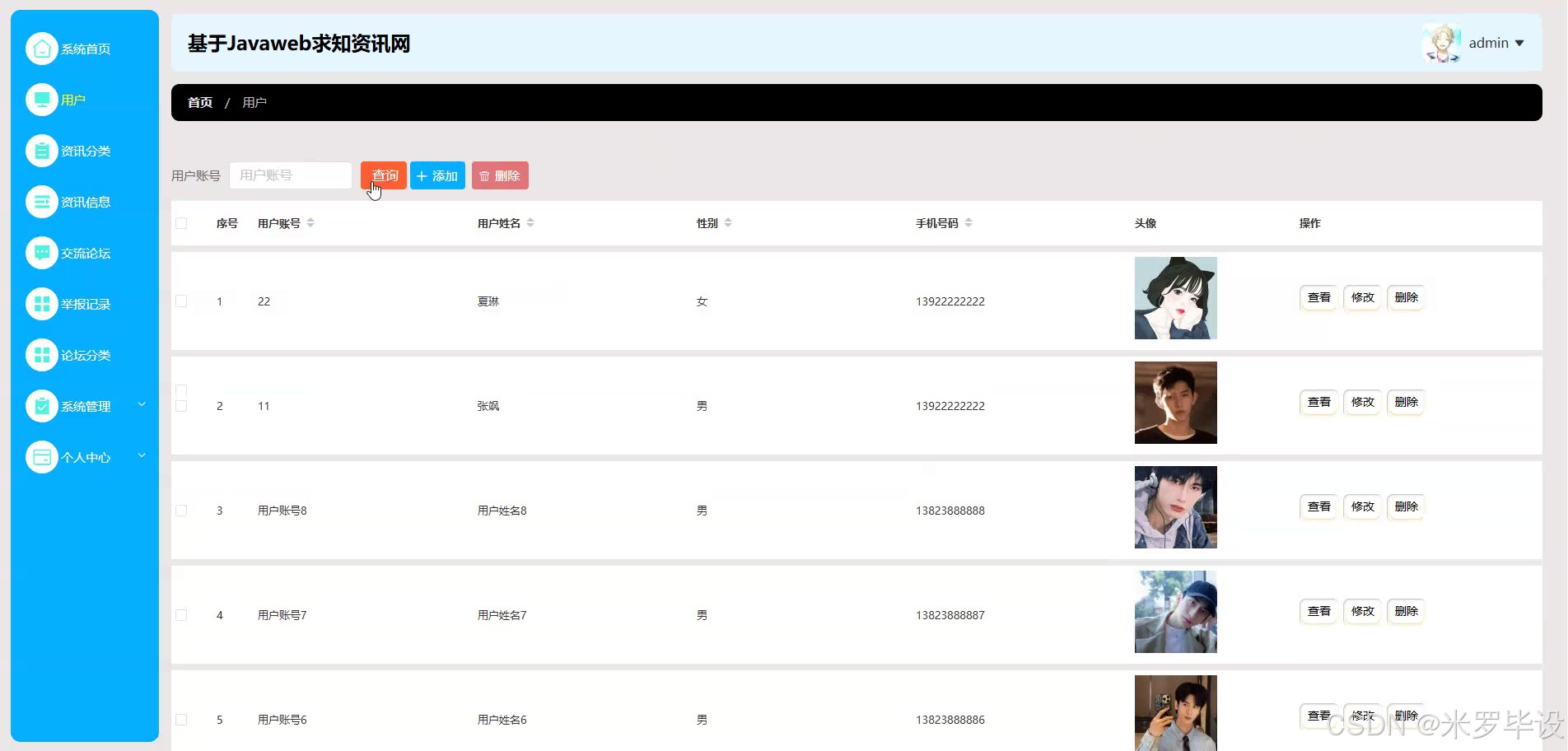Screen dimensions: 1568x751
Task: Check the row for user 张飒
Action: coord(181,406)
